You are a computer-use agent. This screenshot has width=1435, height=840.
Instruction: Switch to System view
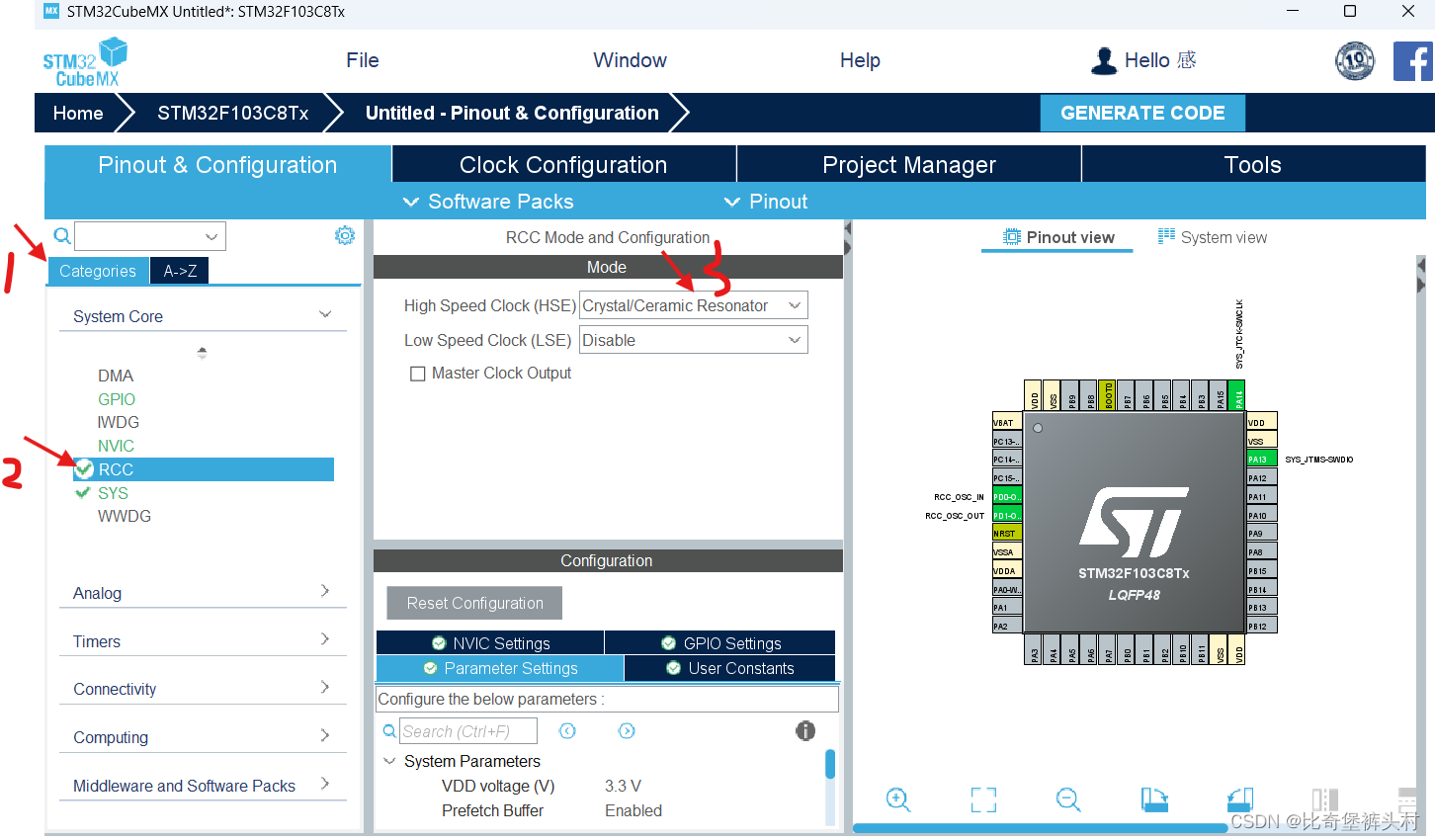coord(1212,237)
